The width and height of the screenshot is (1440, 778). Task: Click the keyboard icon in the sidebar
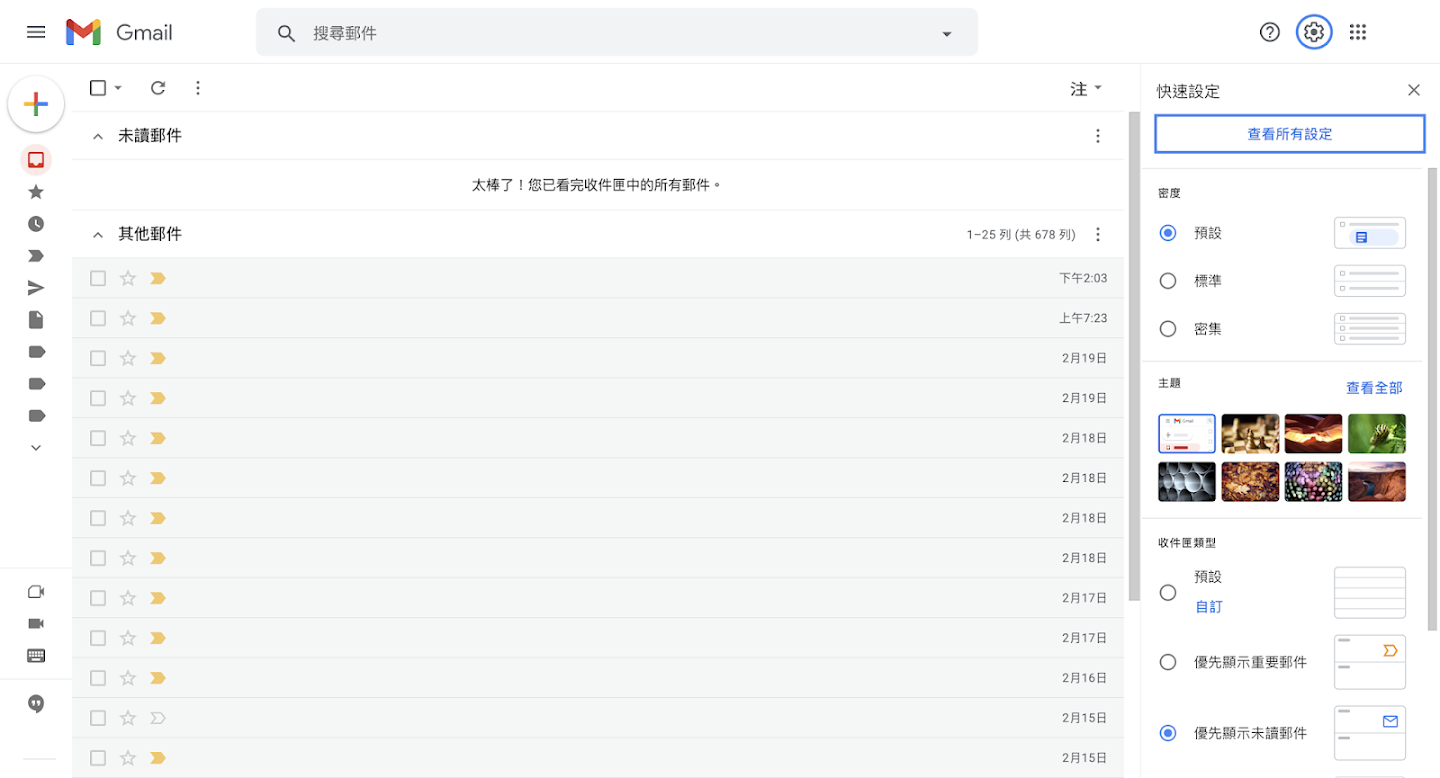36,656
